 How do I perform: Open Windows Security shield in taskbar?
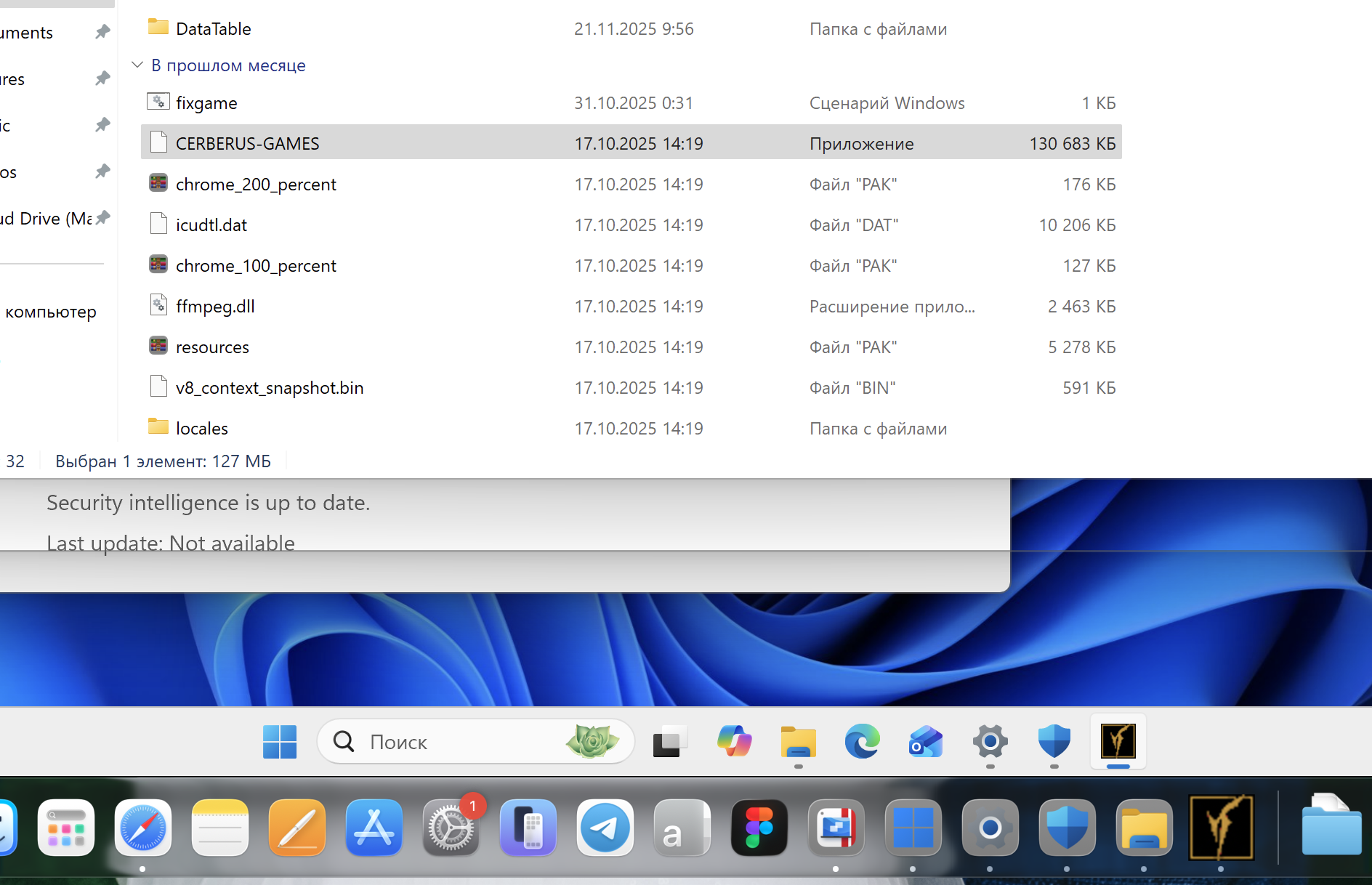pyautogui.click(x=1054, y=742)
